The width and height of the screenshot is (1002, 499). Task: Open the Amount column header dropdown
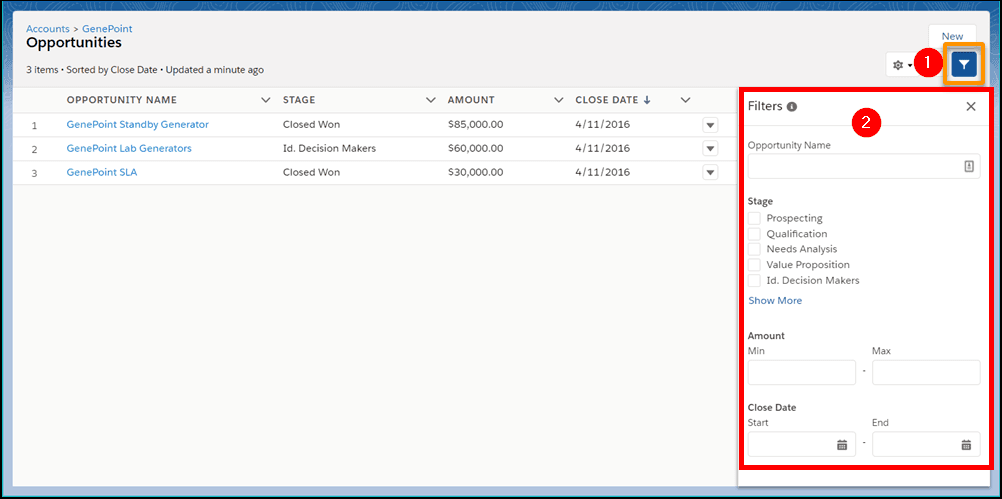[x=558, y=100]
